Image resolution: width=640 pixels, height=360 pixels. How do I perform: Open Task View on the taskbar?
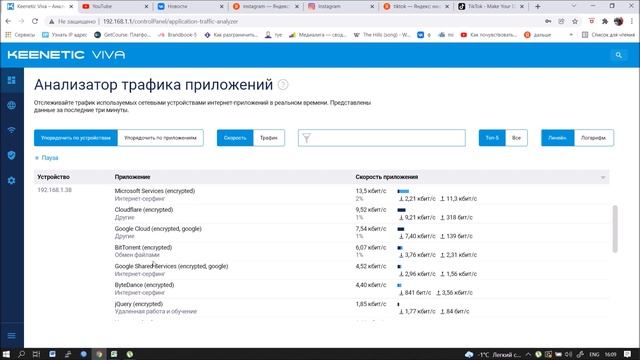(36, 354)
